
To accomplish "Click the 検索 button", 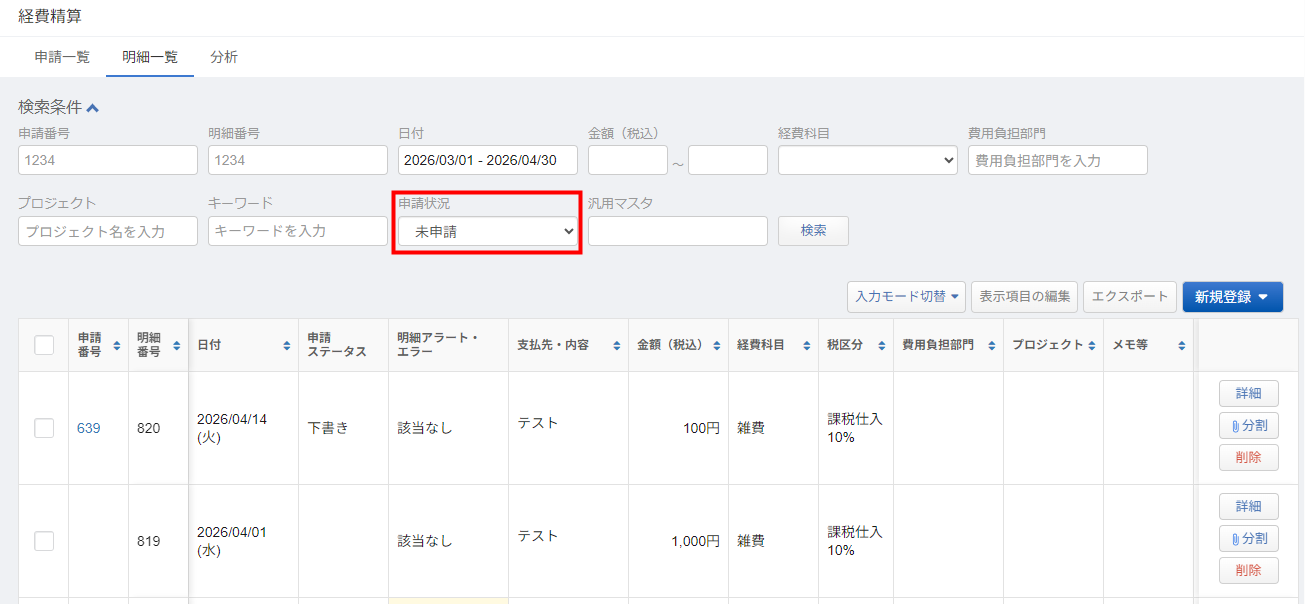I will pyautogui.click(x=813, y=231).
